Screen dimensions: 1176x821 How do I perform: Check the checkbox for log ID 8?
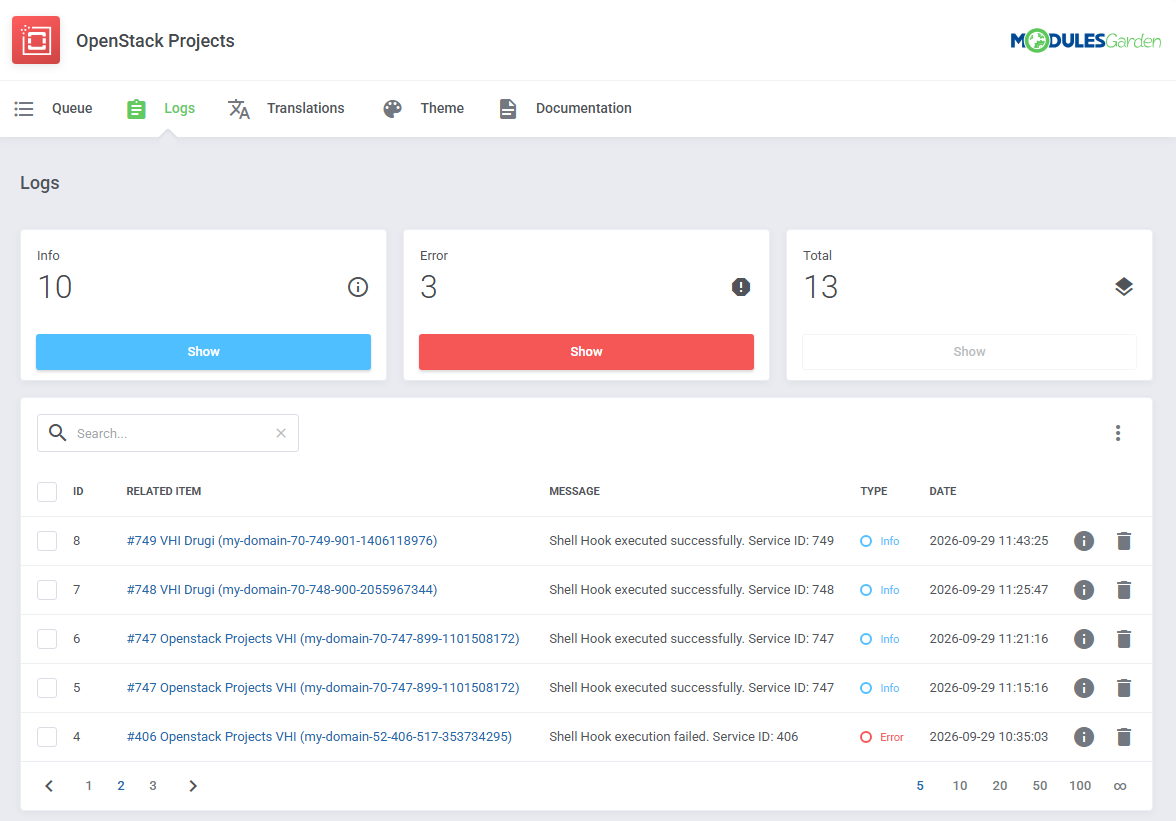point(47,541)
